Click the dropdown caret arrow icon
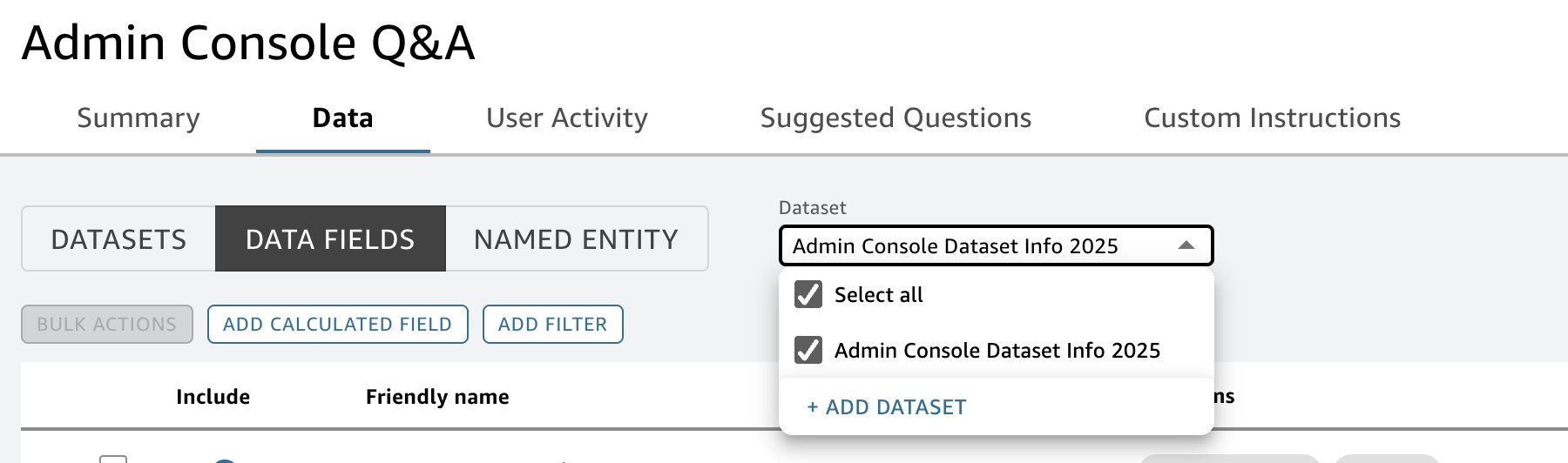Screen dimensions: 1568x463 (x=1186, y=246)
